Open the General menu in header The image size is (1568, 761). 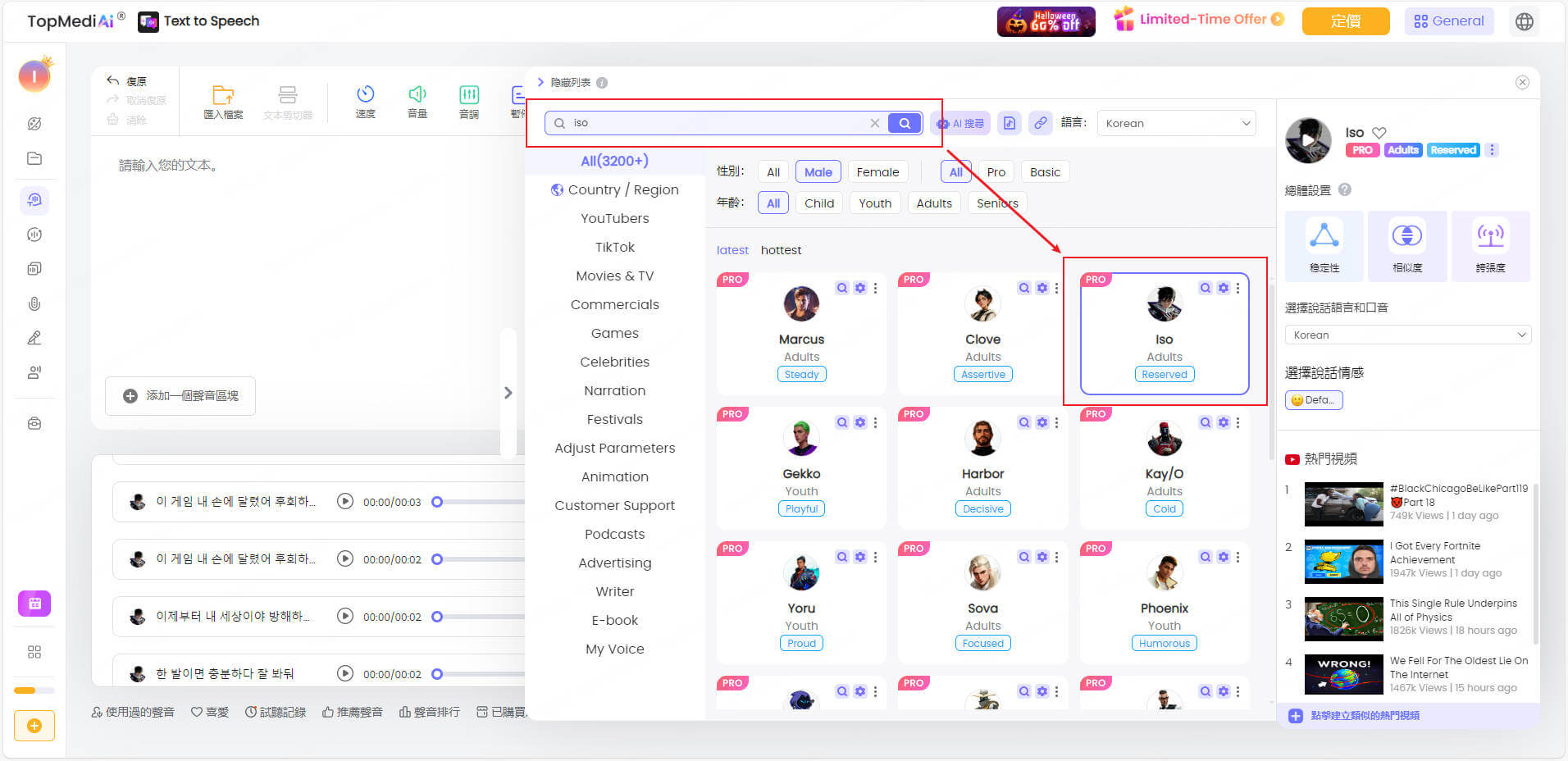pyautogui.click(x=1449, y=21)
